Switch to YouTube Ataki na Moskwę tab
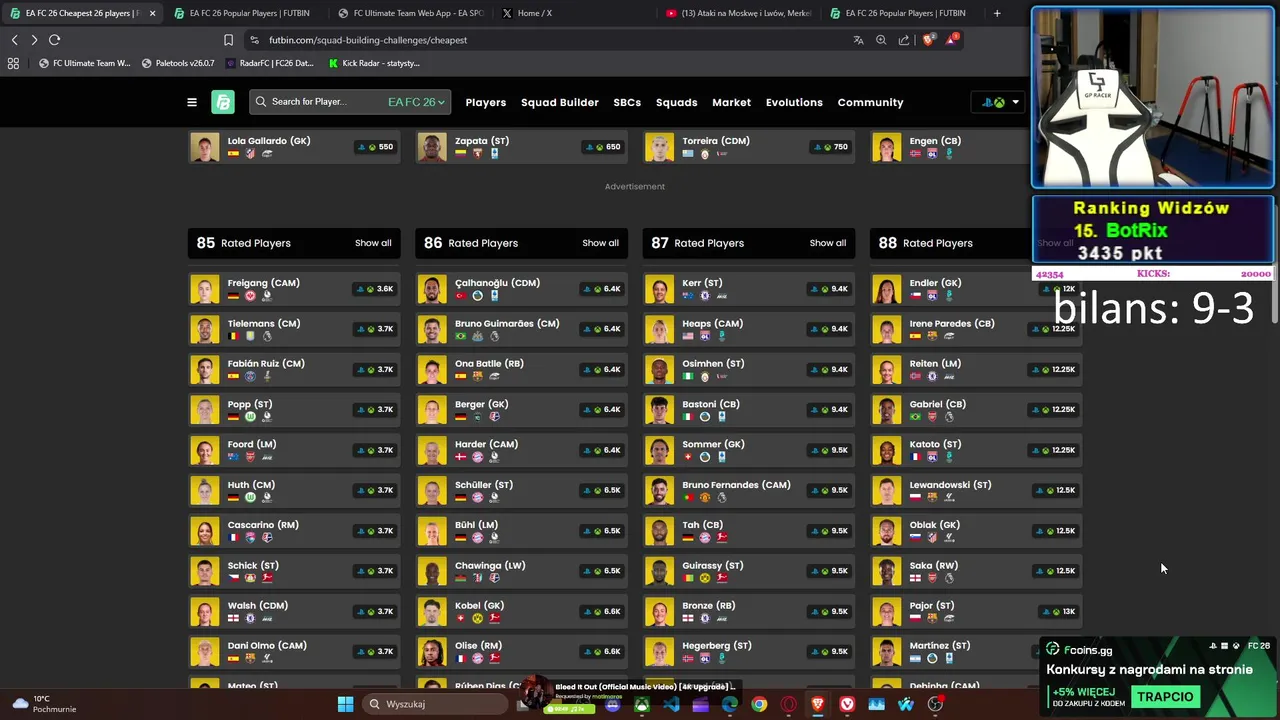The image size is (1280, 720). (x=738, y=13)
